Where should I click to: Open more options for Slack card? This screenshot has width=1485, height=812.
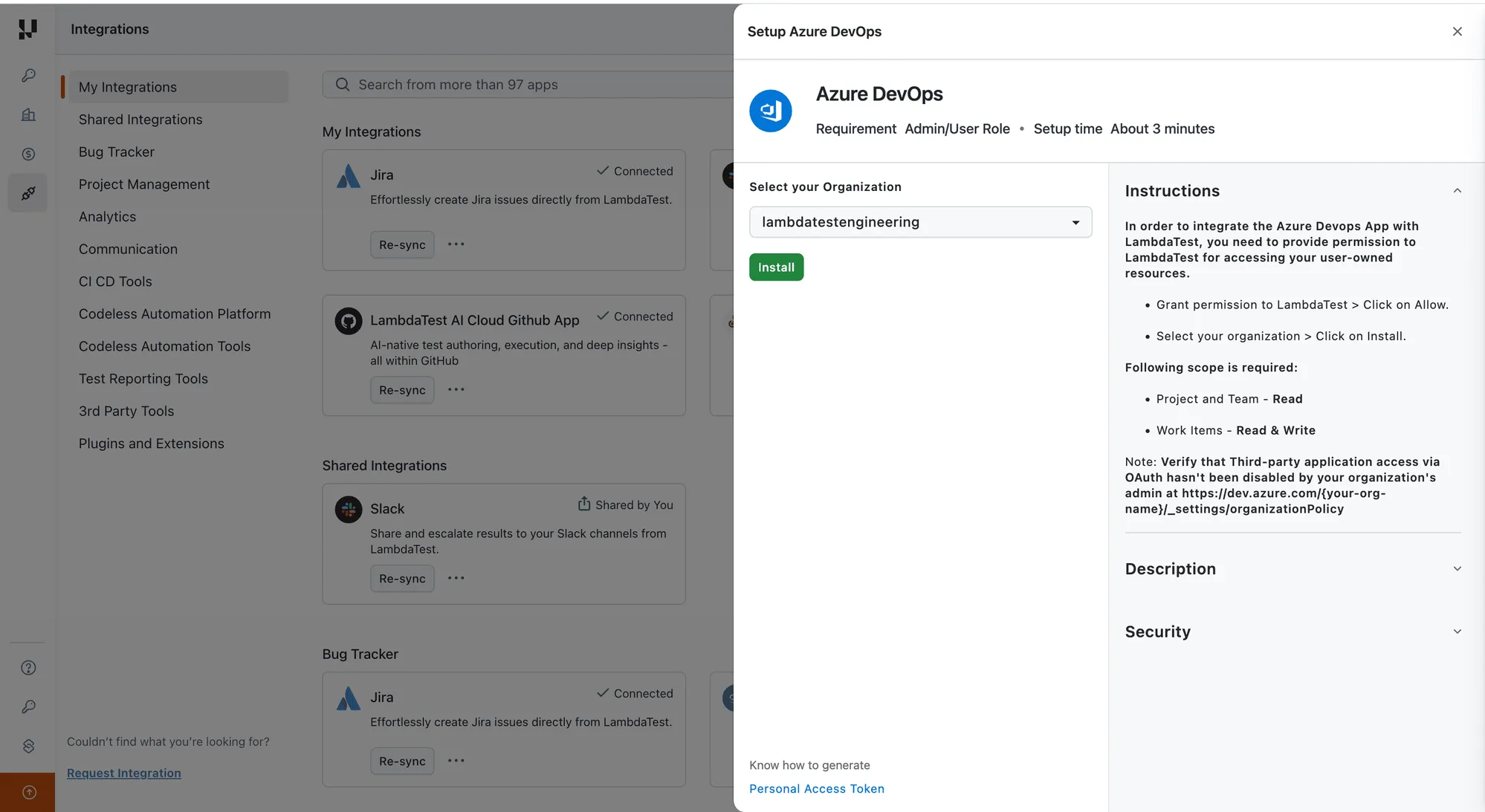pyautogui.click(x=456, y=578)
